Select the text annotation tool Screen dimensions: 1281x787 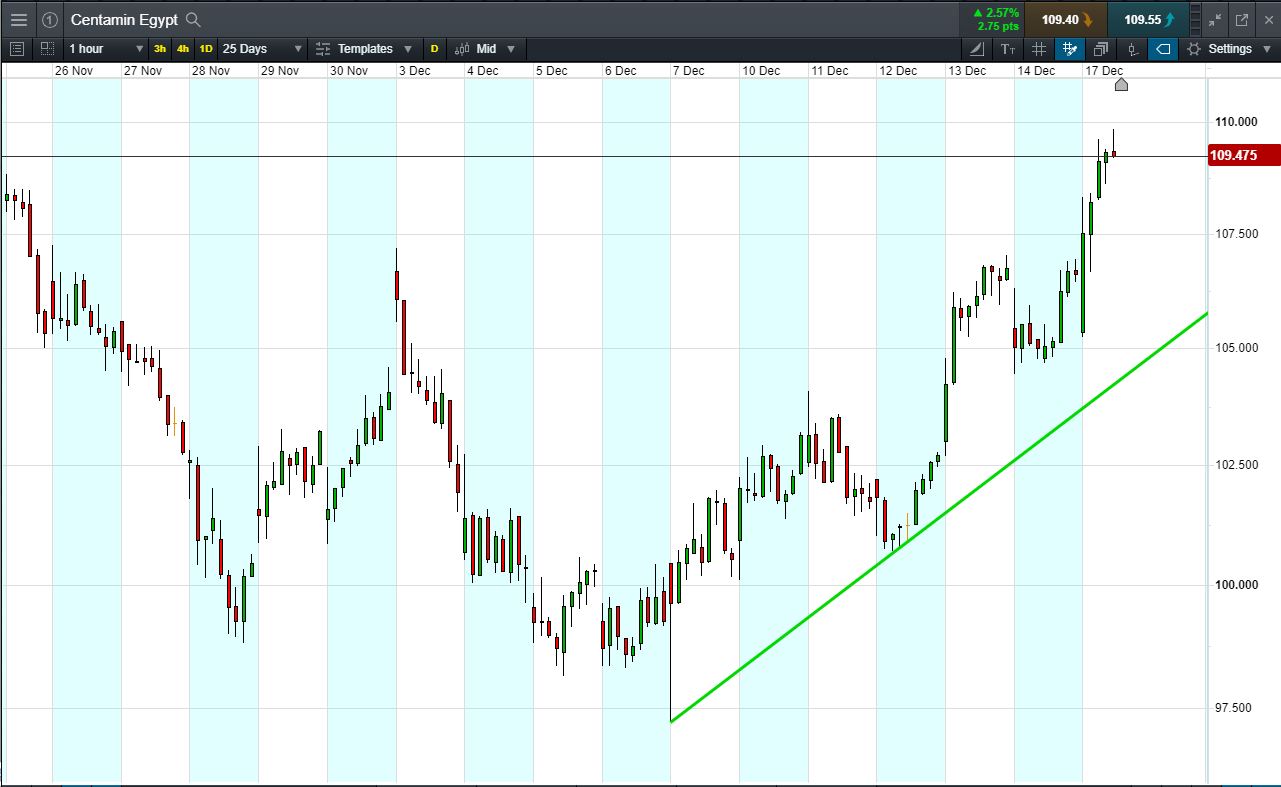click(x=1008, y=49)
